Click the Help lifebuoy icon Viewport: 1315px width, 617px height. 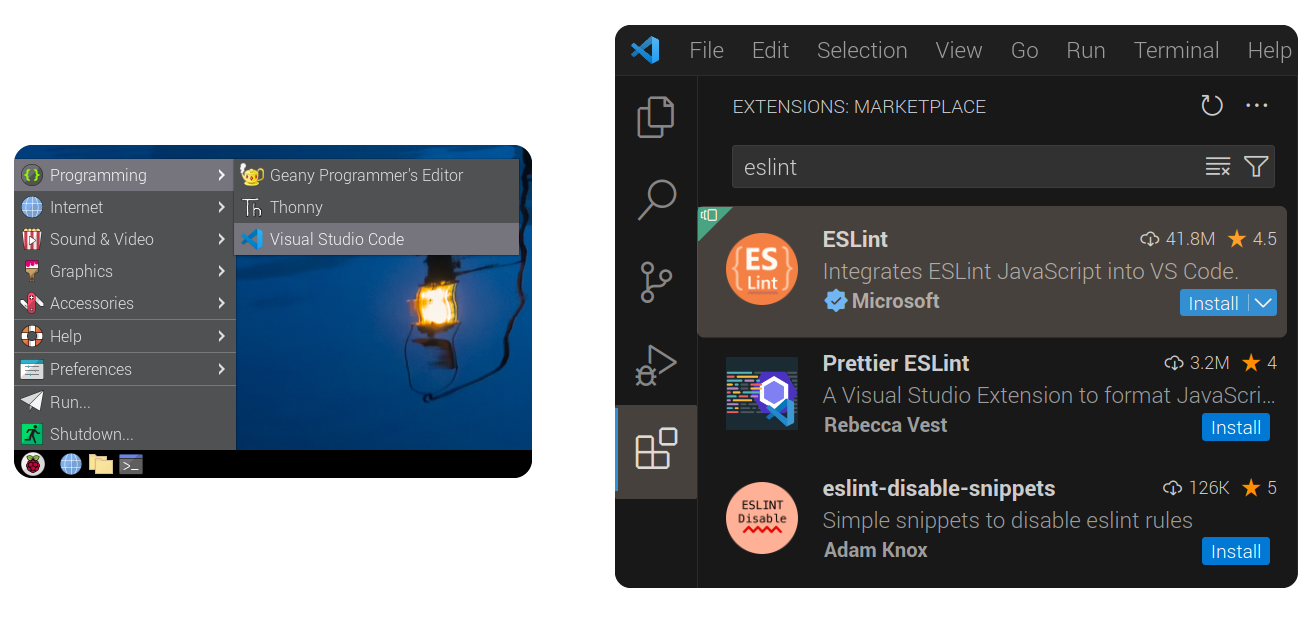click(32, 336)
